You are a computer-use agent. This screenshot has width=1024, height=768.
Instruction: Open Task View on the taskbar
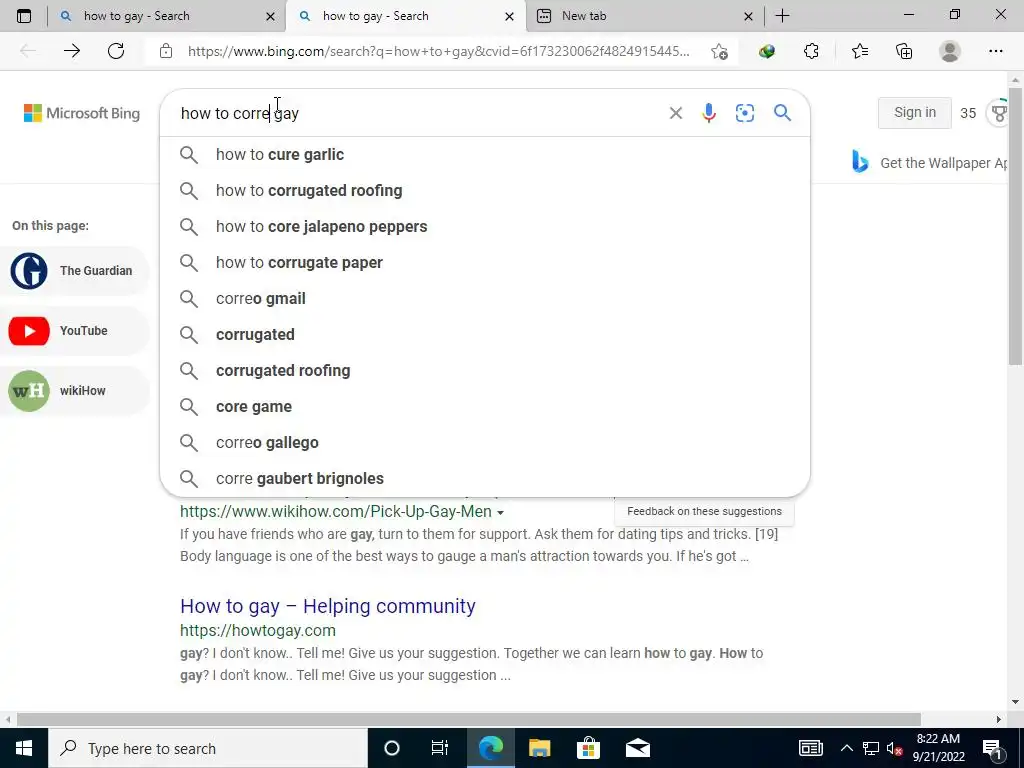click(x=440, y=748)
